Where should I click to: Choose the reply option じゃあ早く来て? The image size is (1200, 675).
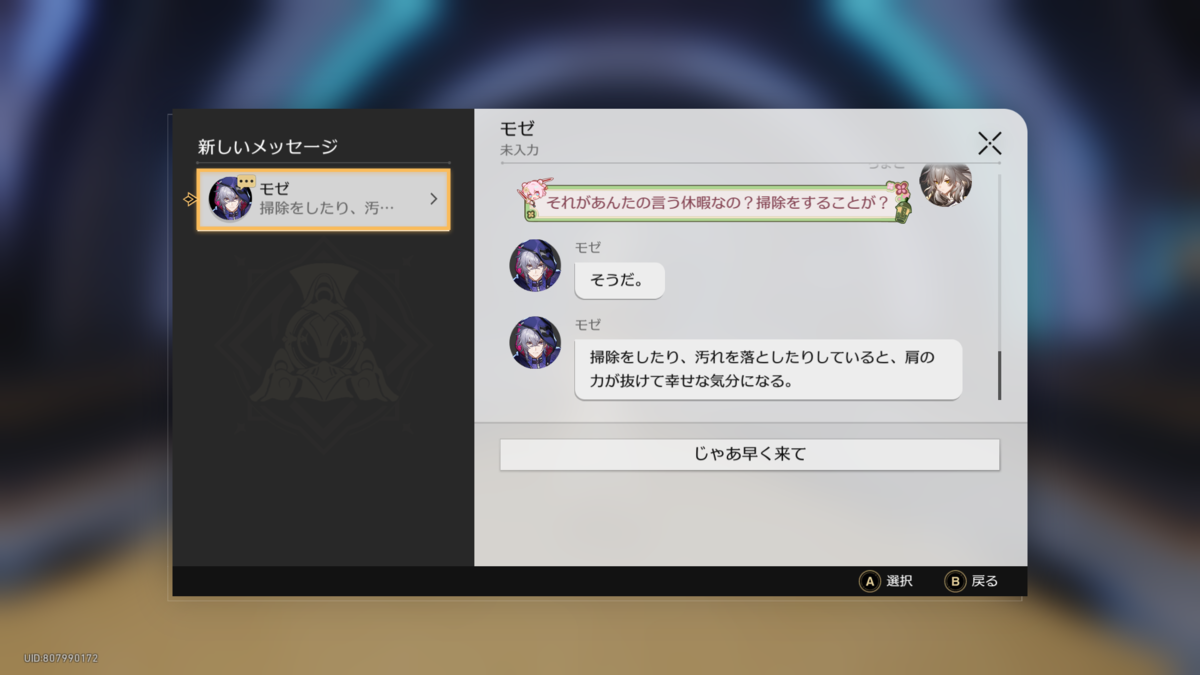750,454
